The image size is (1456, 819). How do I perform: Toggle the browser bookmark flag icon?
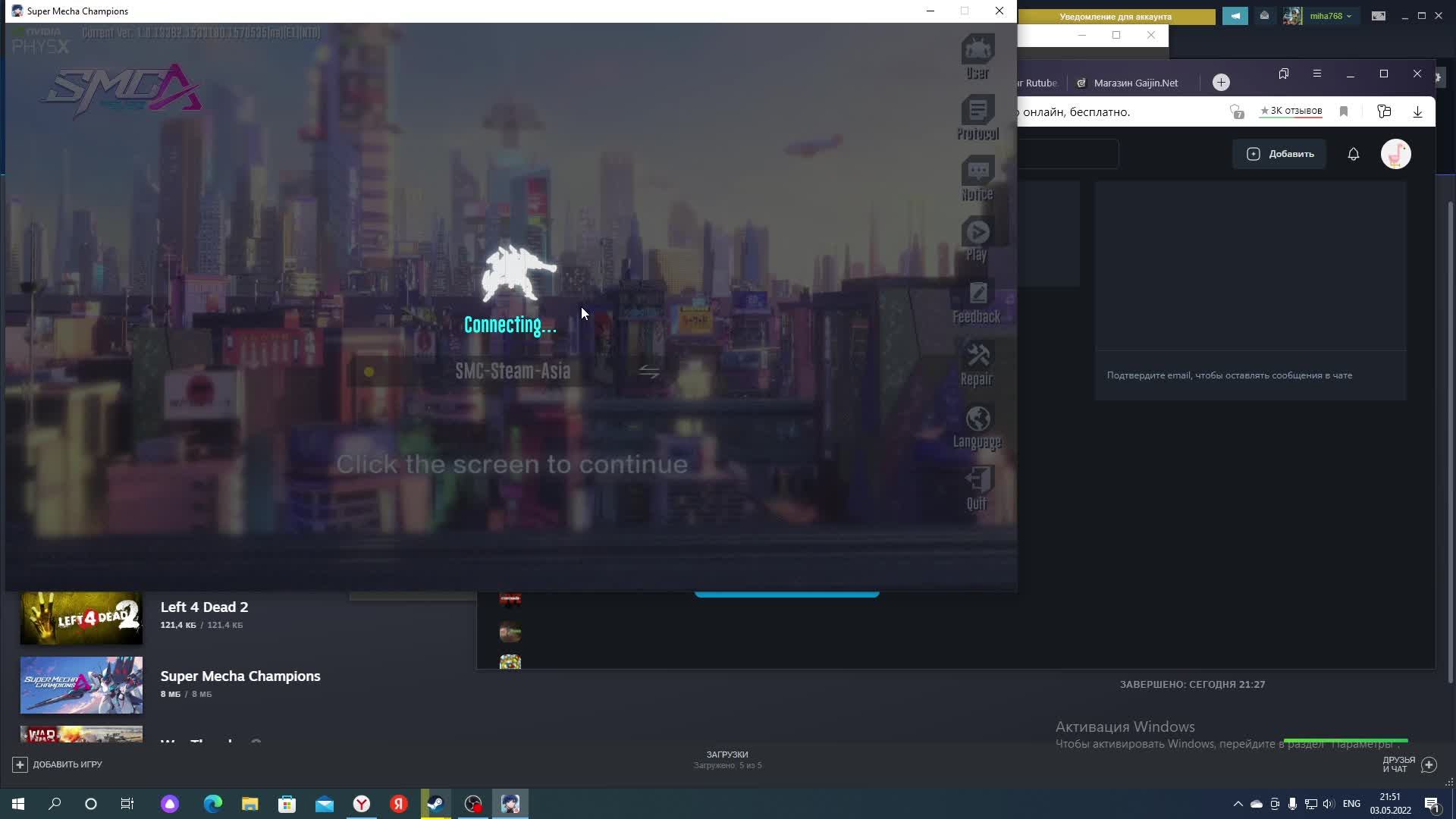(1343, 111)
